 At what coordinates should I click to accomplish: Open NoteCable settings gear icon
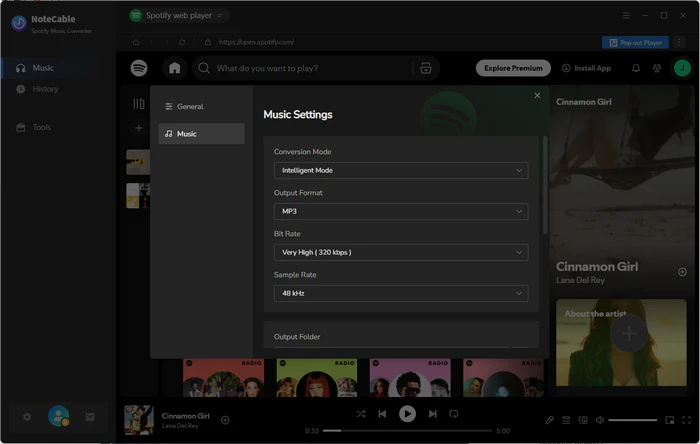pos(27,417)
